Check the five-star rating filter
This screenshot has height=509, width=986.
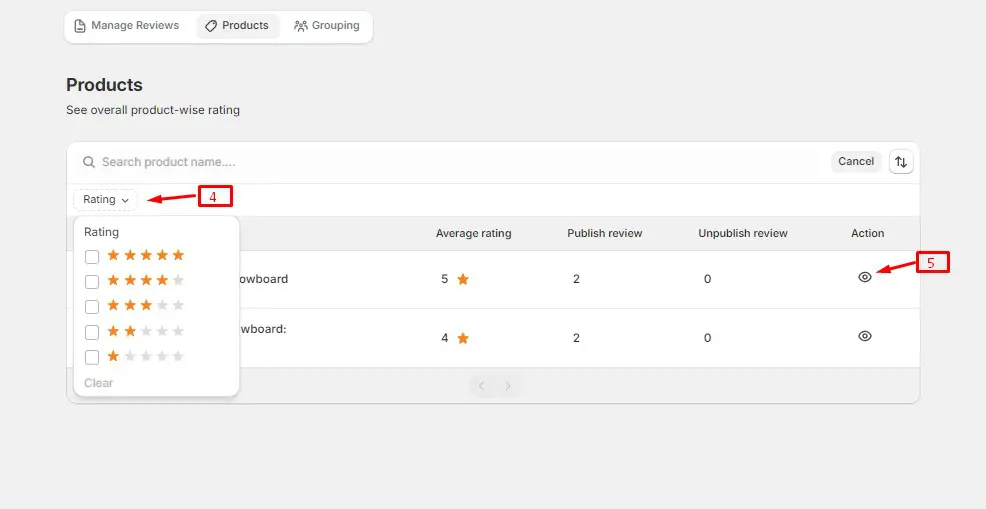pyautogui.click(x=92, y=257)
